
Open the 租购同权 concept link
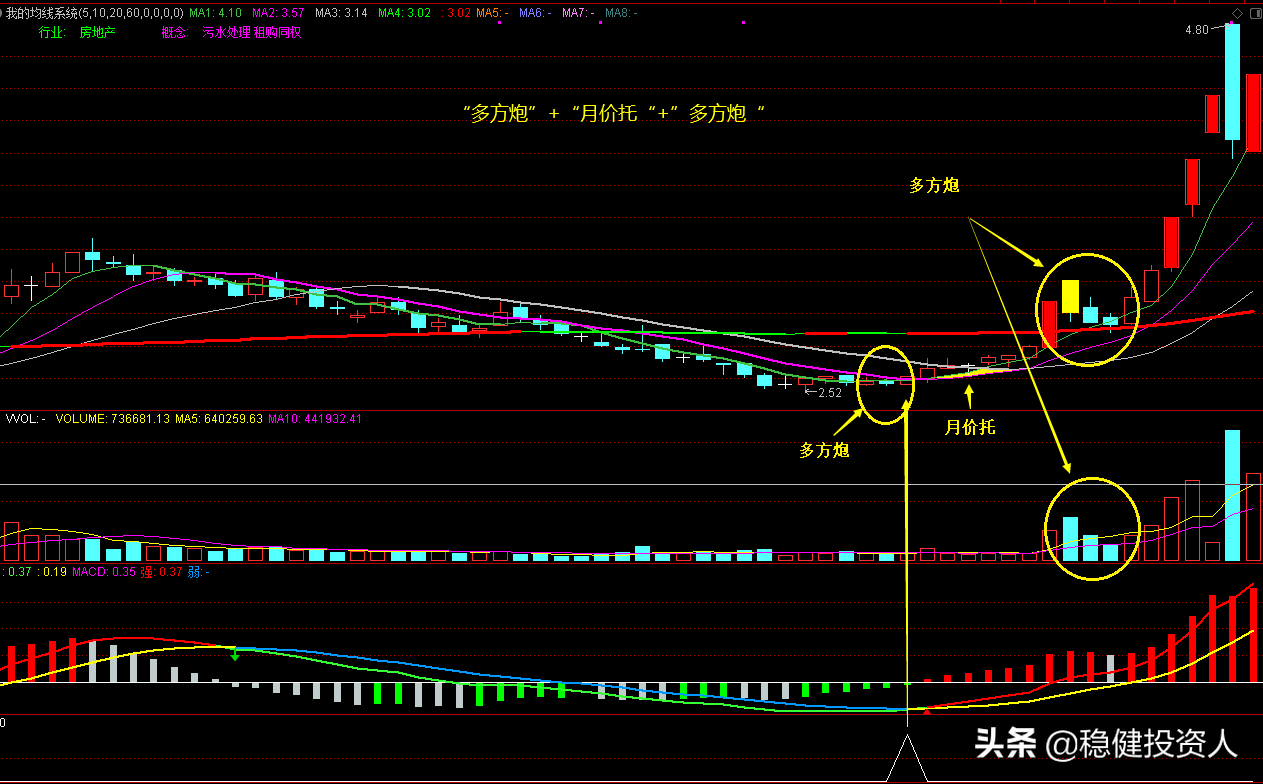tap(277, 32)
